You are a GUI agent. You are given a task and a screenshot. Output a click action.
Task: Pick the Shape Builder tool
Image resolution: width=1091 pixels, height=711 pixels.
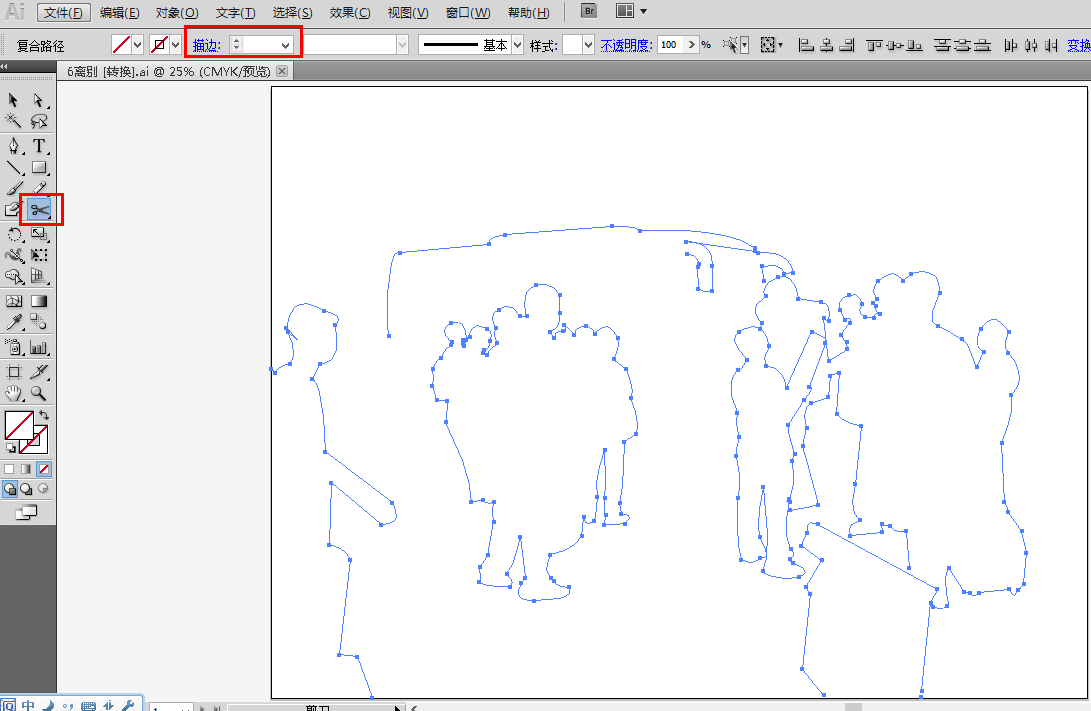click(13, 277)
